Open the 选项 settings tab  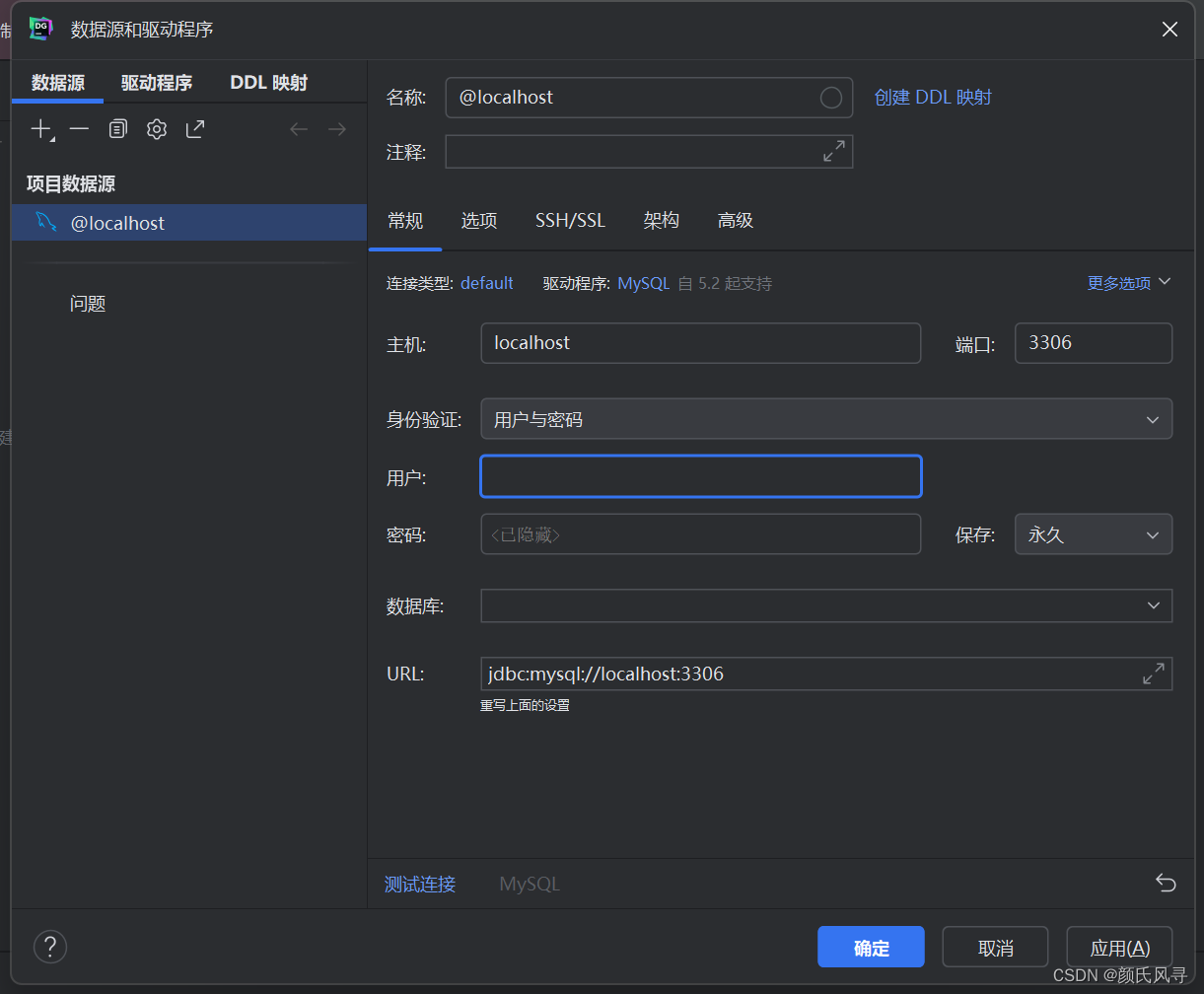pos(479,221)
